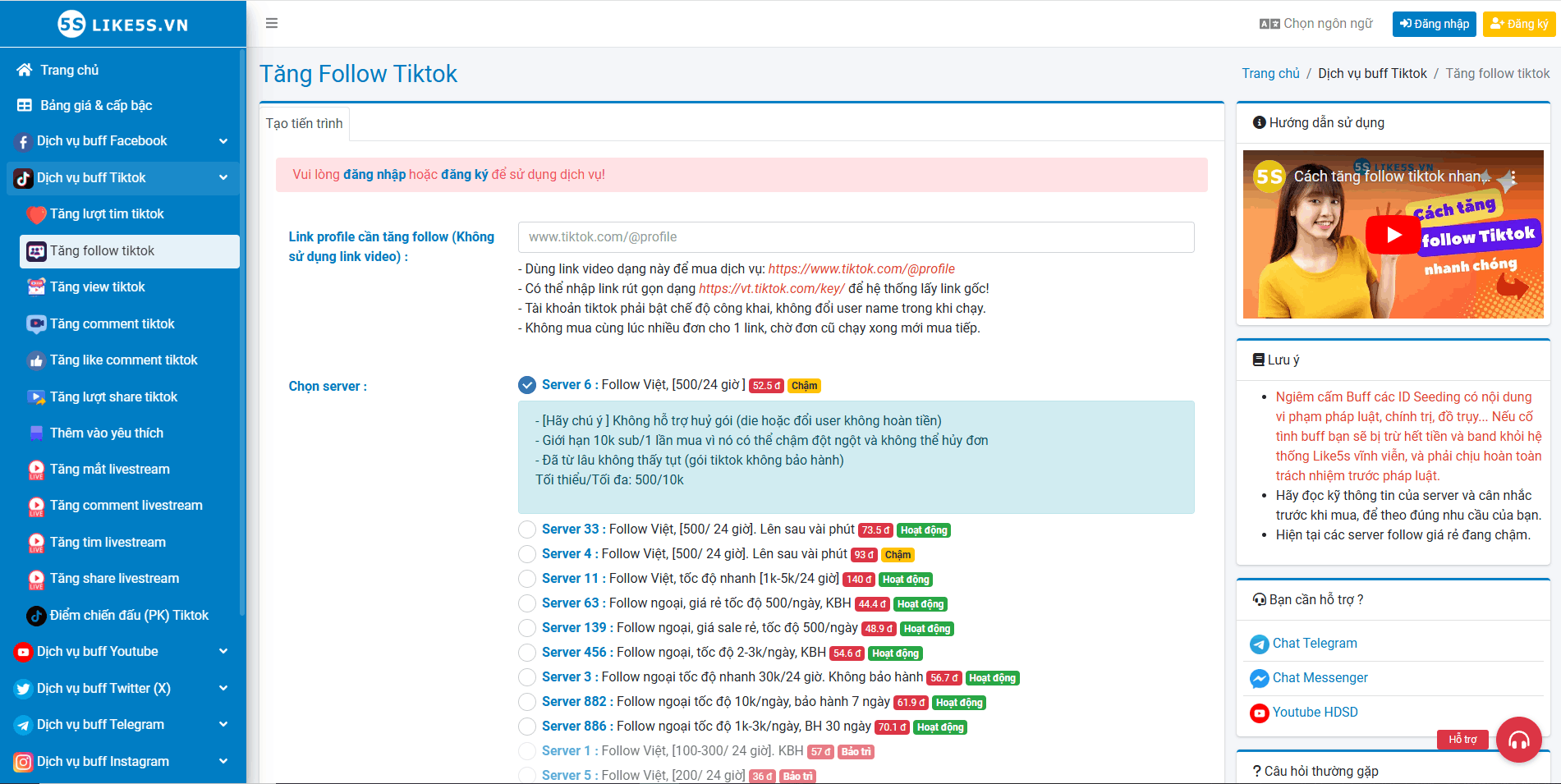
Task: Open the Tạo tiến trình tab
Action: (x=305, y=124)
